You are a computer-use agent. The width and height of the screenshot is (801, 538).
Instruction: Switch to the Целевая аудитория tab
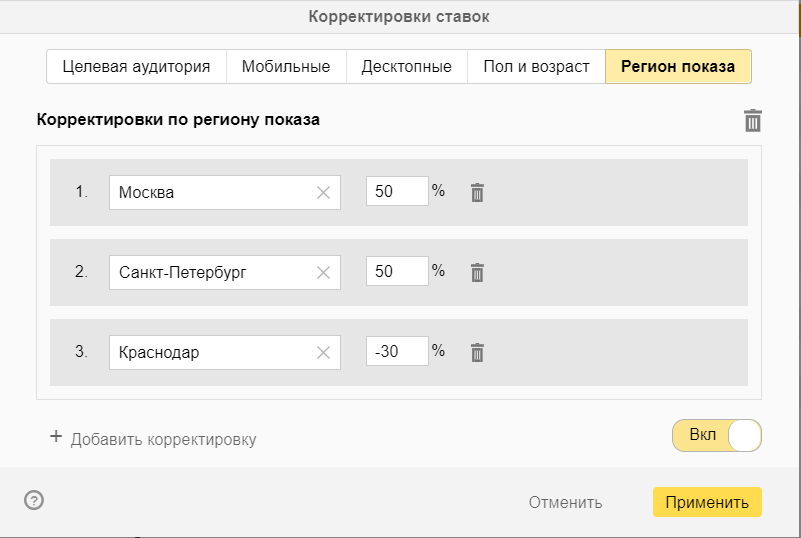[x=136, y=66]
